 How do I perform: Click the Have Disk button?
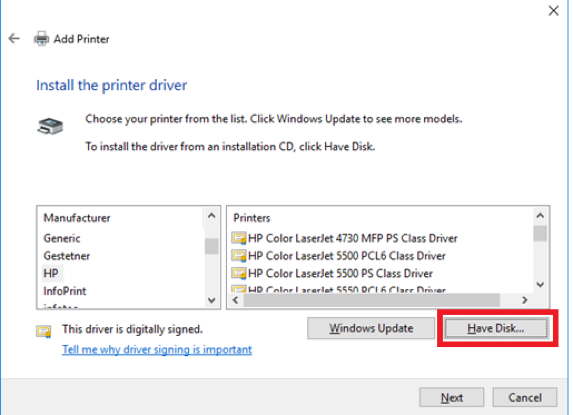click(496, 328)
